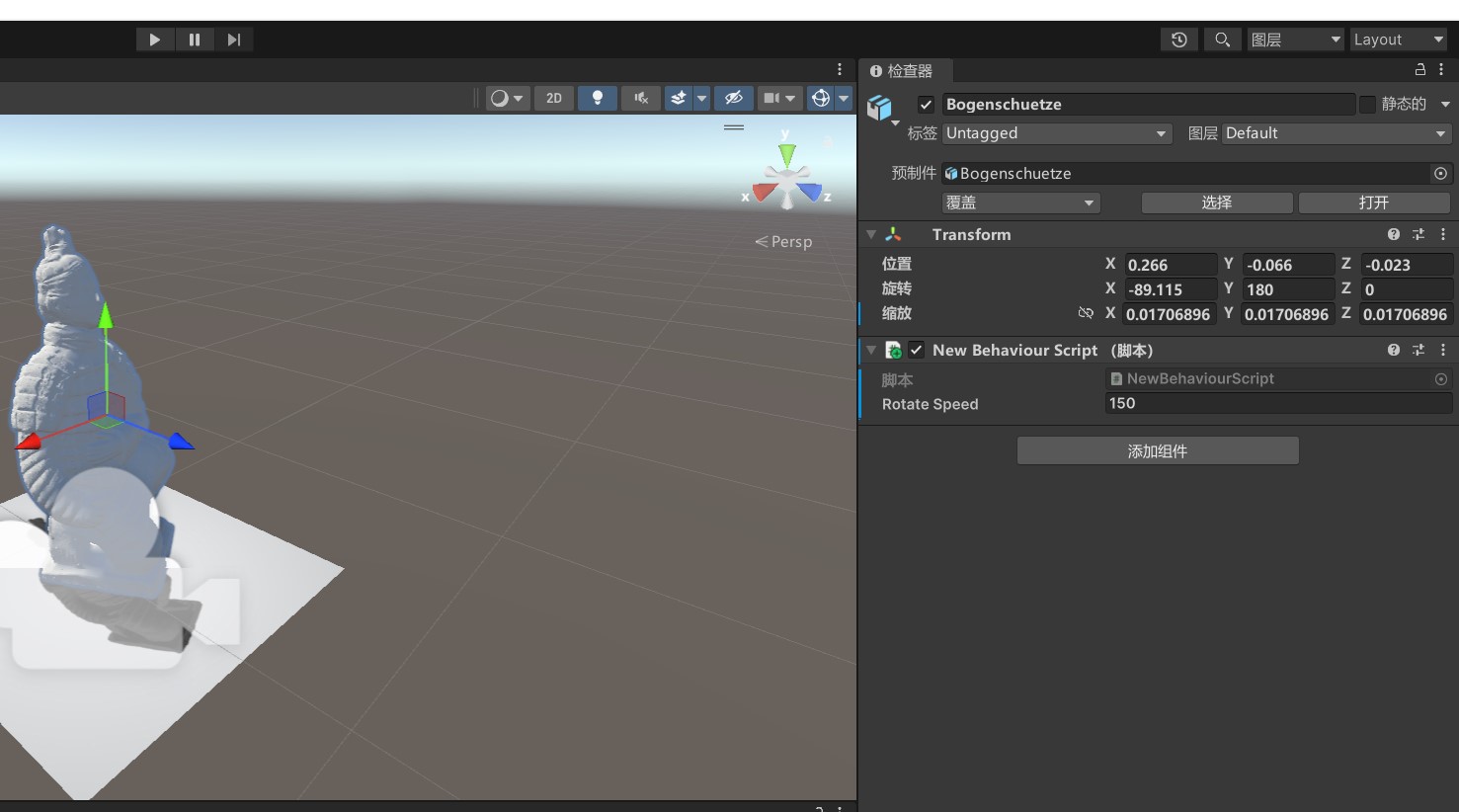Open the 覆盖 Overrides dropdown
The image size is (1459, 812).
coord(1021,203)
